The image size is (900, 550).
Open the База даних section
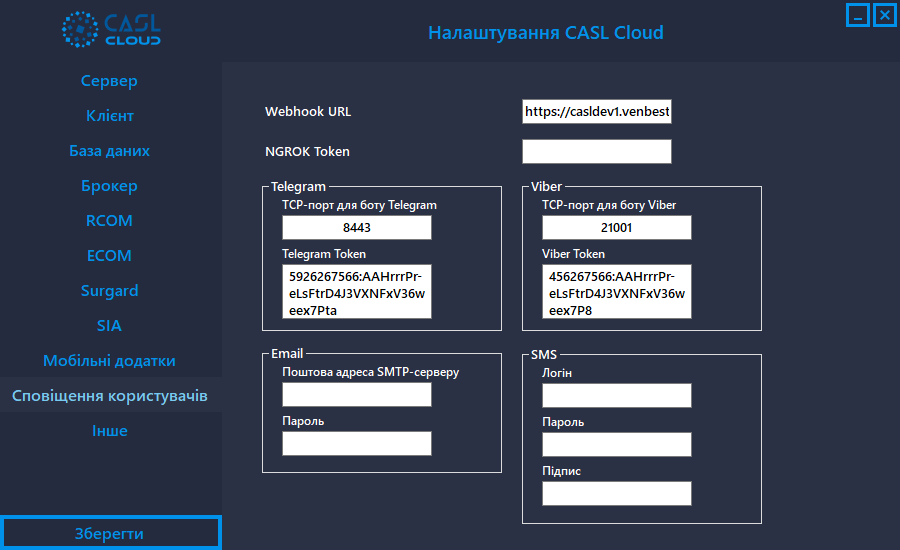tap(109, 150)
